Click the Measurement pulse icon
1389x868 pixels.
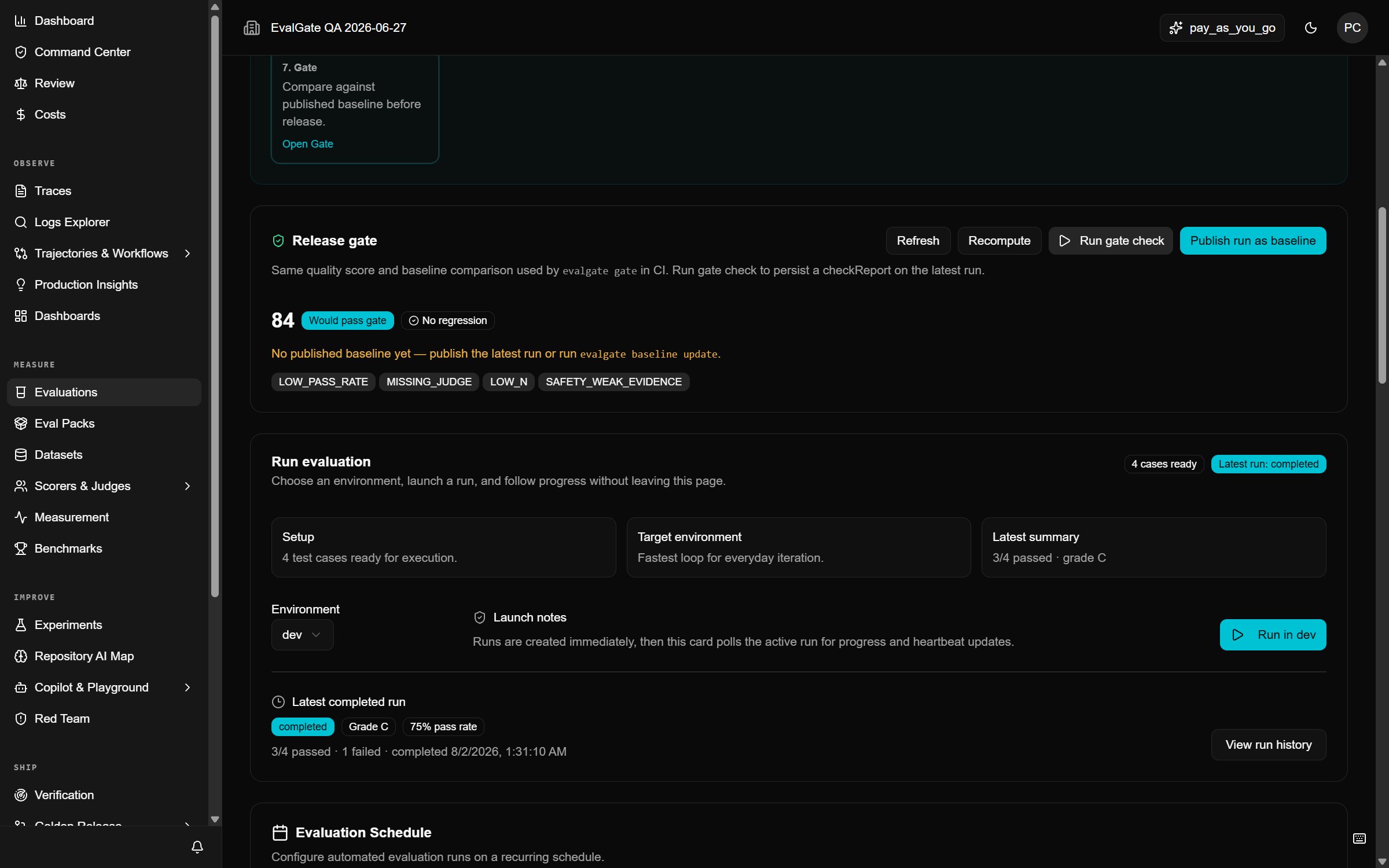(x=21, y=517)
